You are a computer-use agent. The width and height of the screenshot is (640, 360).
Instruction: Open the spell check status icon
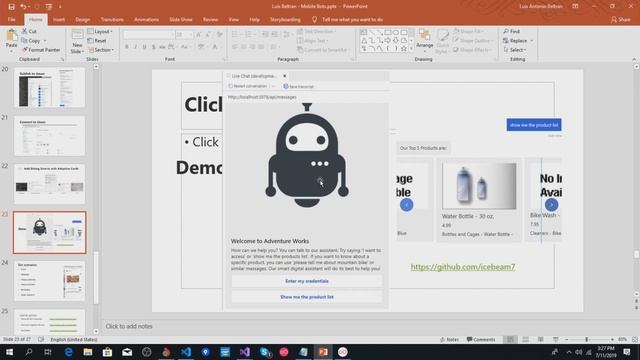[x=41, y=340]
